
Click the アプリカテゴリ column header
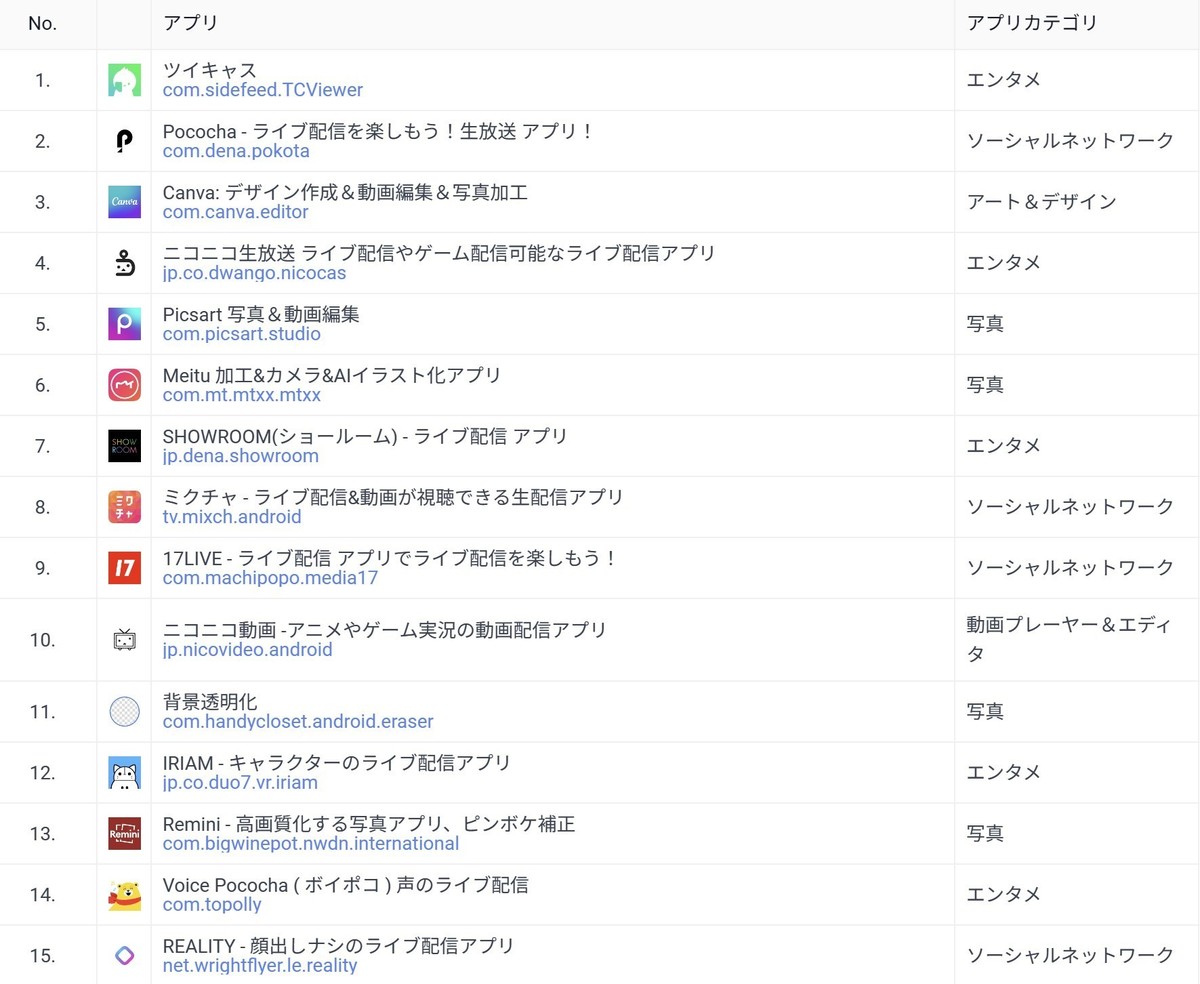pyautogui.click(x=1032, y=23)
